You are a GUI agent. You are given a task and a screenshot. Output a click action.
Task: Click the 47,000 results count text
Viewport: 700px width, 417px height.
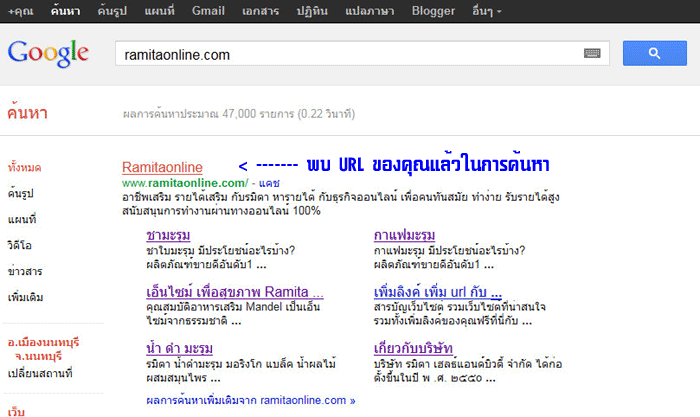coord(239,114)
